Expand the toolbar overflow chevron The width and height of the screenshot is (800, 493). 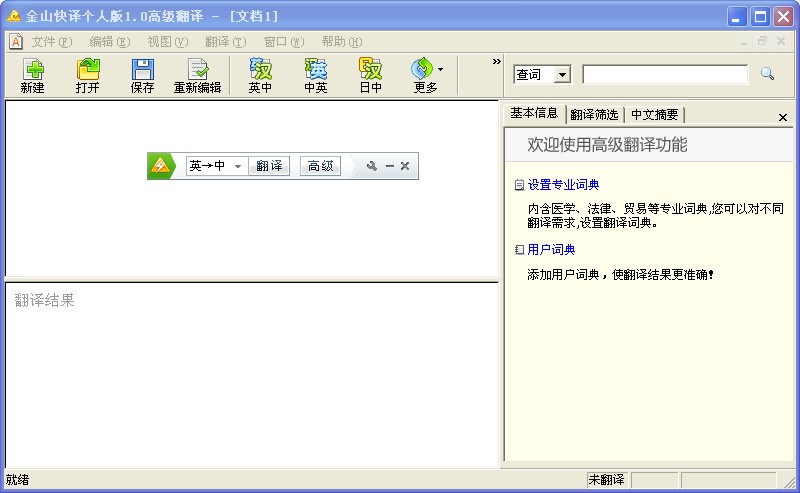(496, 62)
